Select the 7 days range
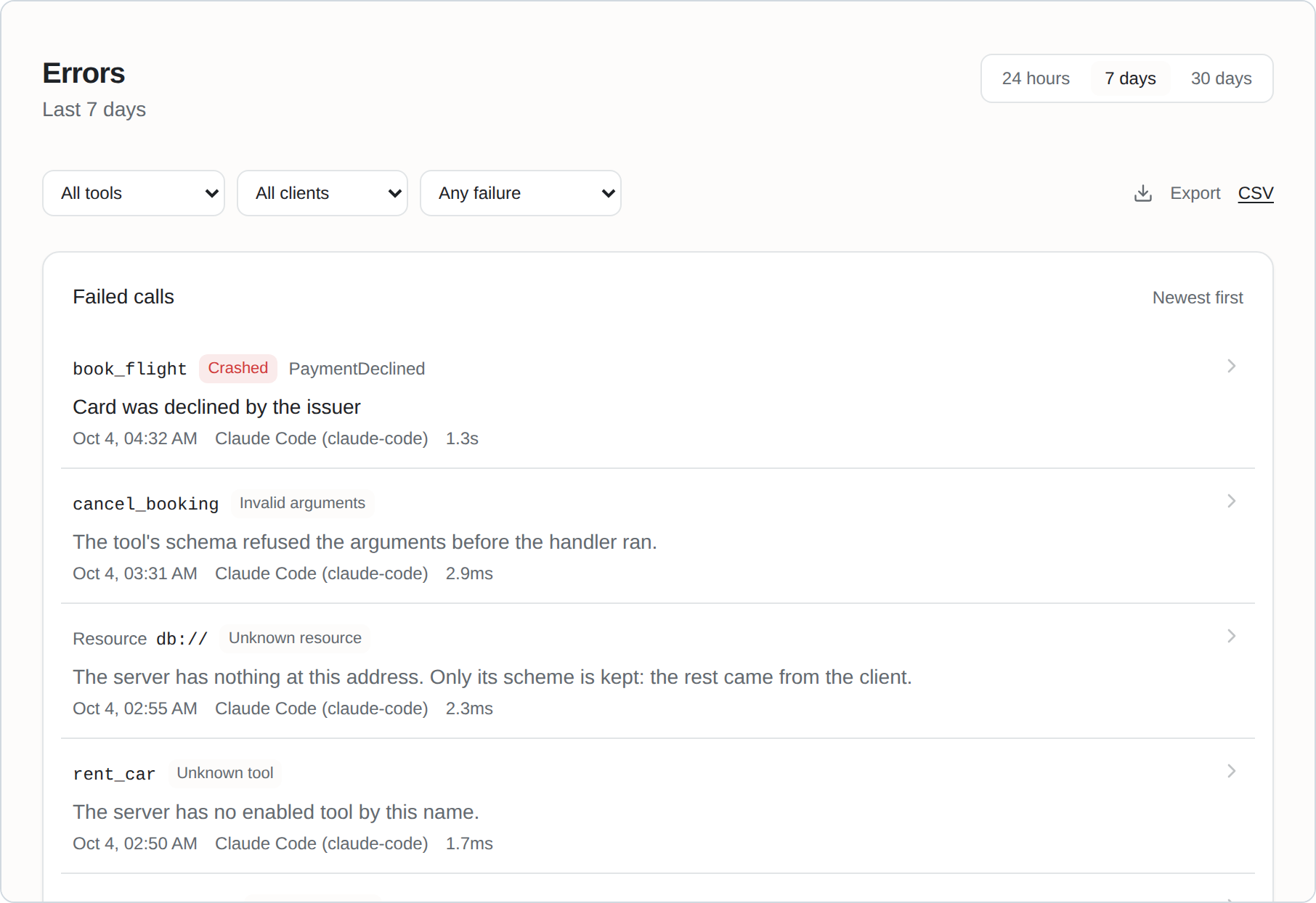 point(1130,78)
